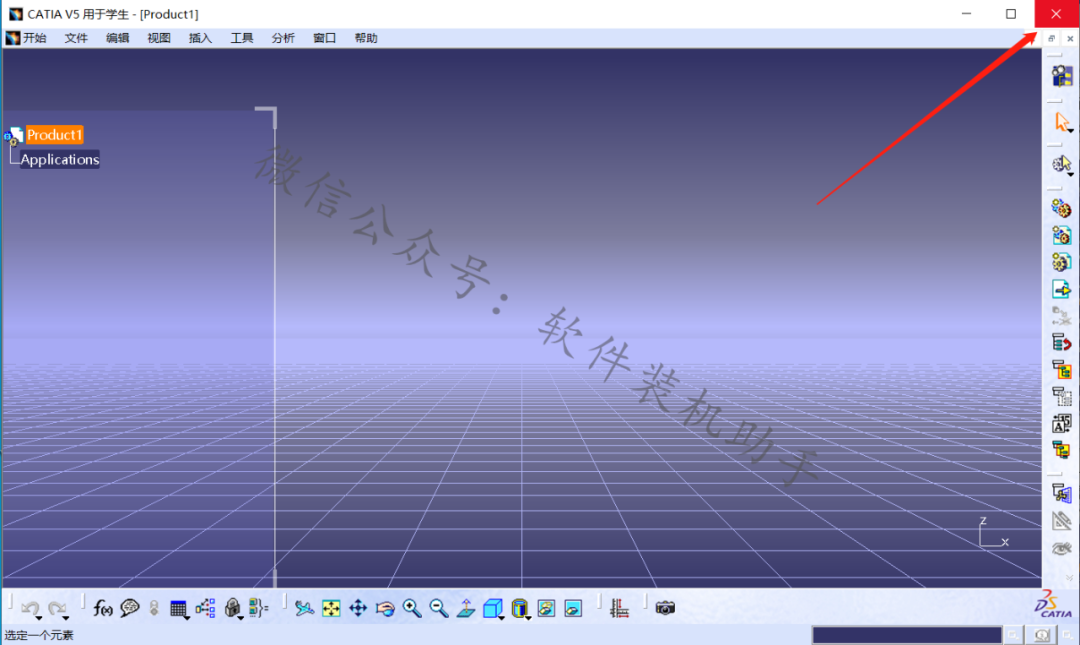
Task: Insert Existing Component icon
Action: click(1061, 289)
